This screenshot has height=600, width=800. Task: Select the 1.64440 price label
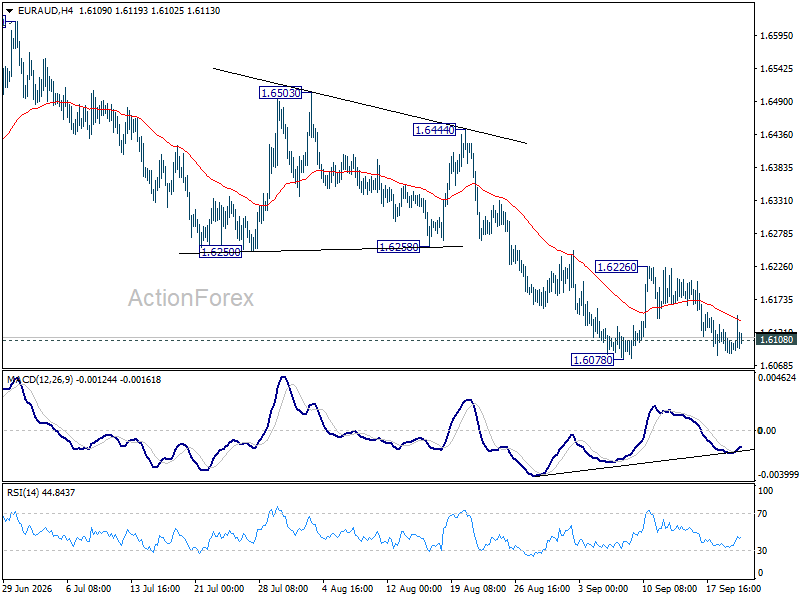434,130
